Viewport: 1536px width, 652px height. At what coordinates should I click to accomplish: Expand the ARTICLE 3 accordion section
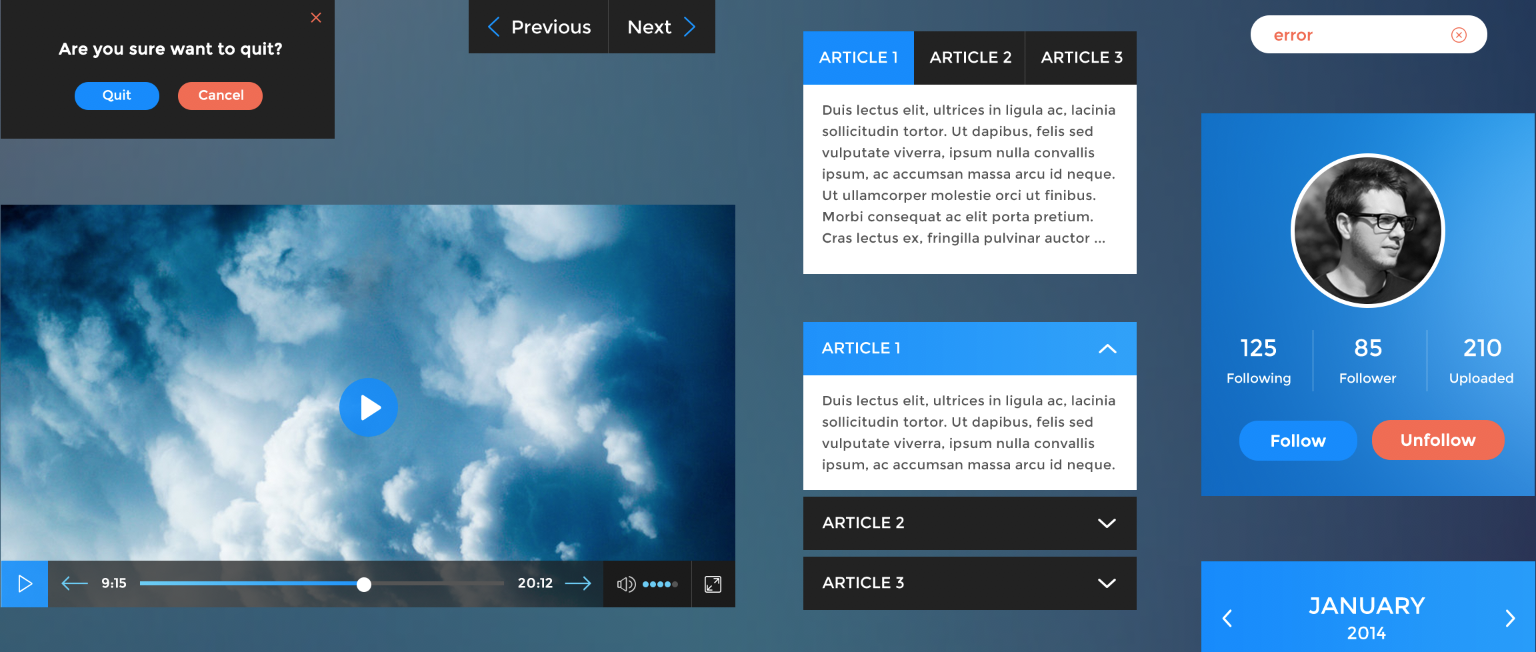[x=970, y=583]
